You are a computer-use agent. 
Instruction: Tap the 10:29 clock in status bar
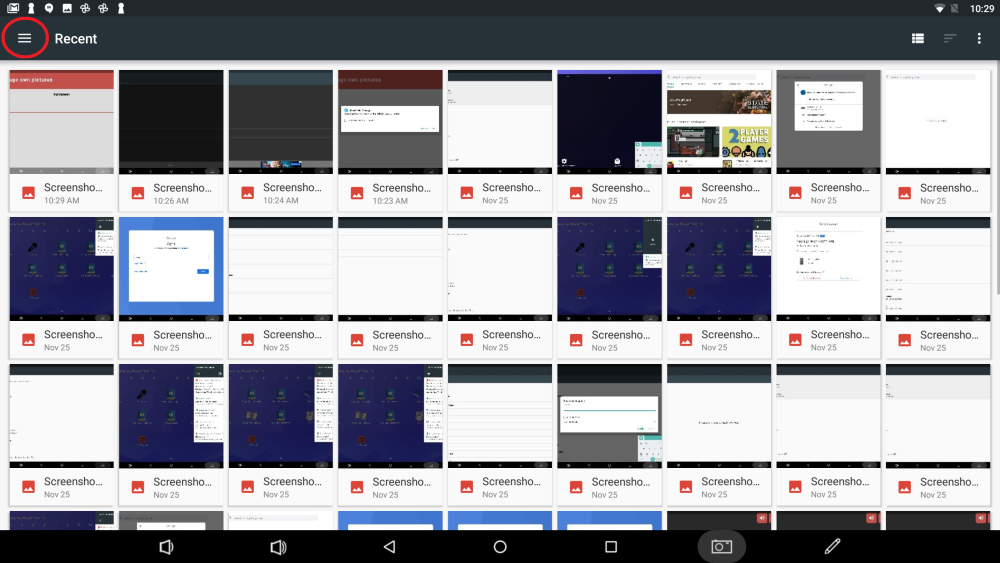(982, 8)
